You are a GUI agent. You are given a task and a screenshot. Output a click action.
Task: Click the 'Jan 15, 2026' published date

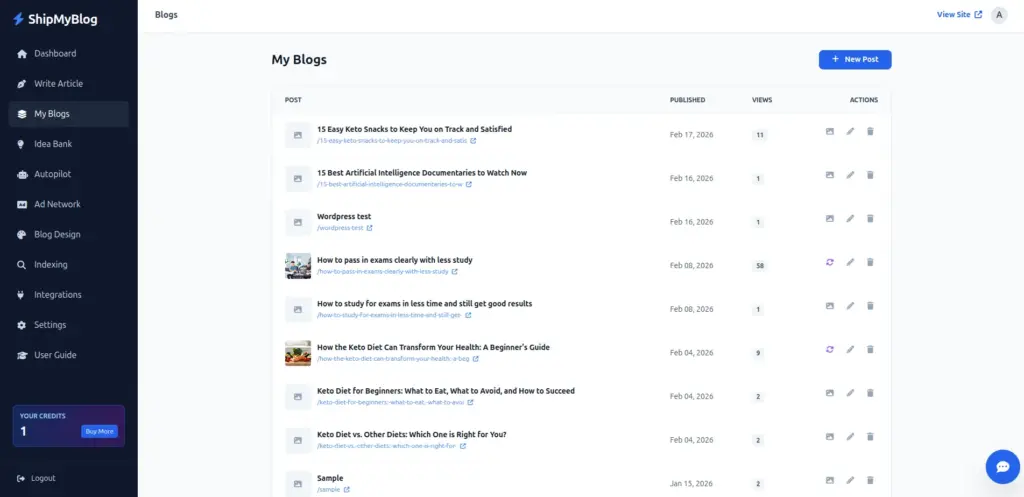coord(692,484)
